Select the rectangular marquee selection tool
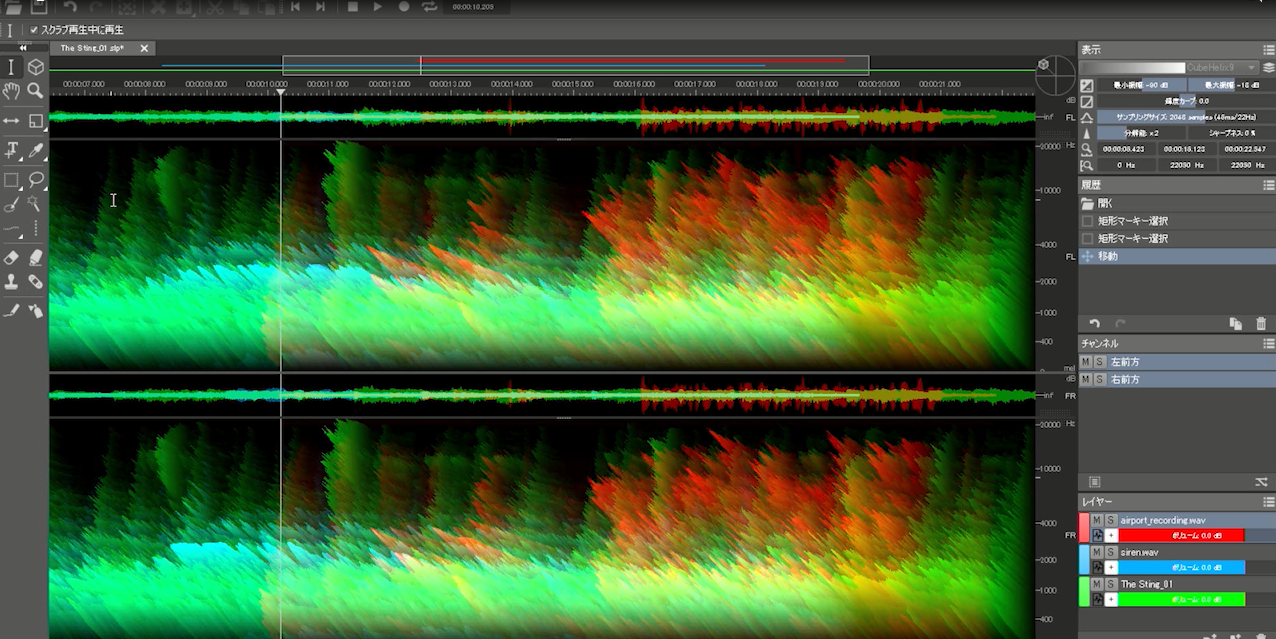This screenshot has width=1276, height=639. 11,180
